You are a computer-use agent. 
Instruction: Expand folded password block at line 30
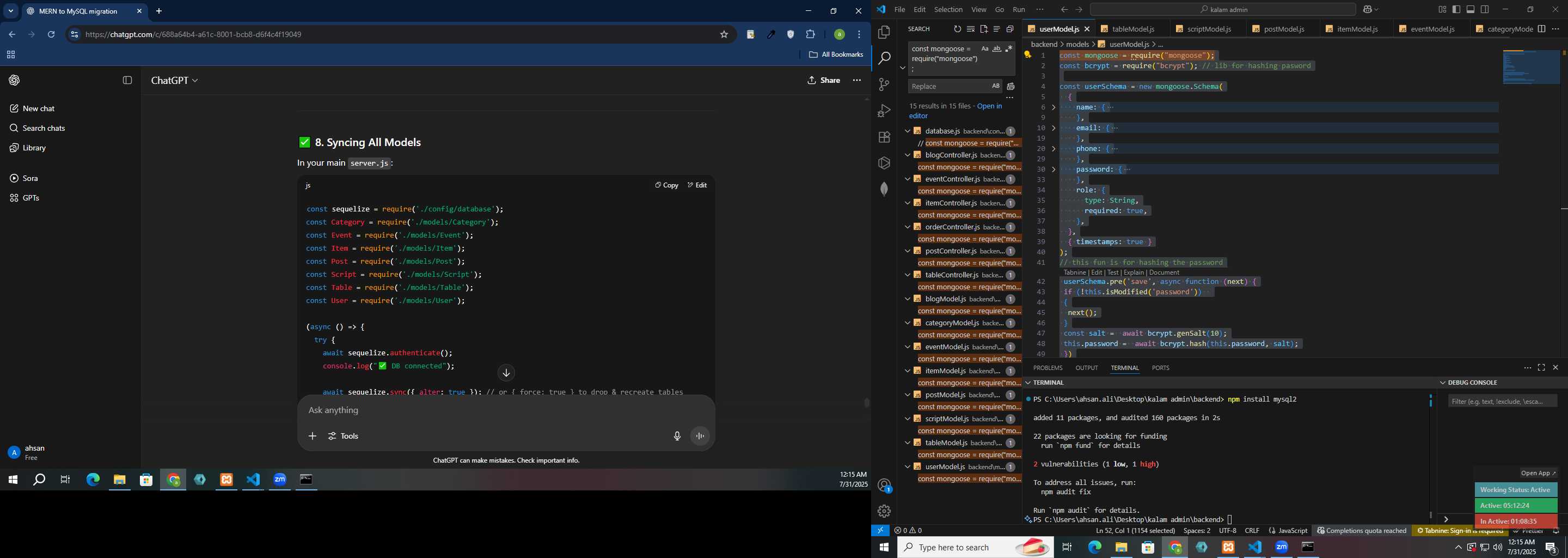1053,169
